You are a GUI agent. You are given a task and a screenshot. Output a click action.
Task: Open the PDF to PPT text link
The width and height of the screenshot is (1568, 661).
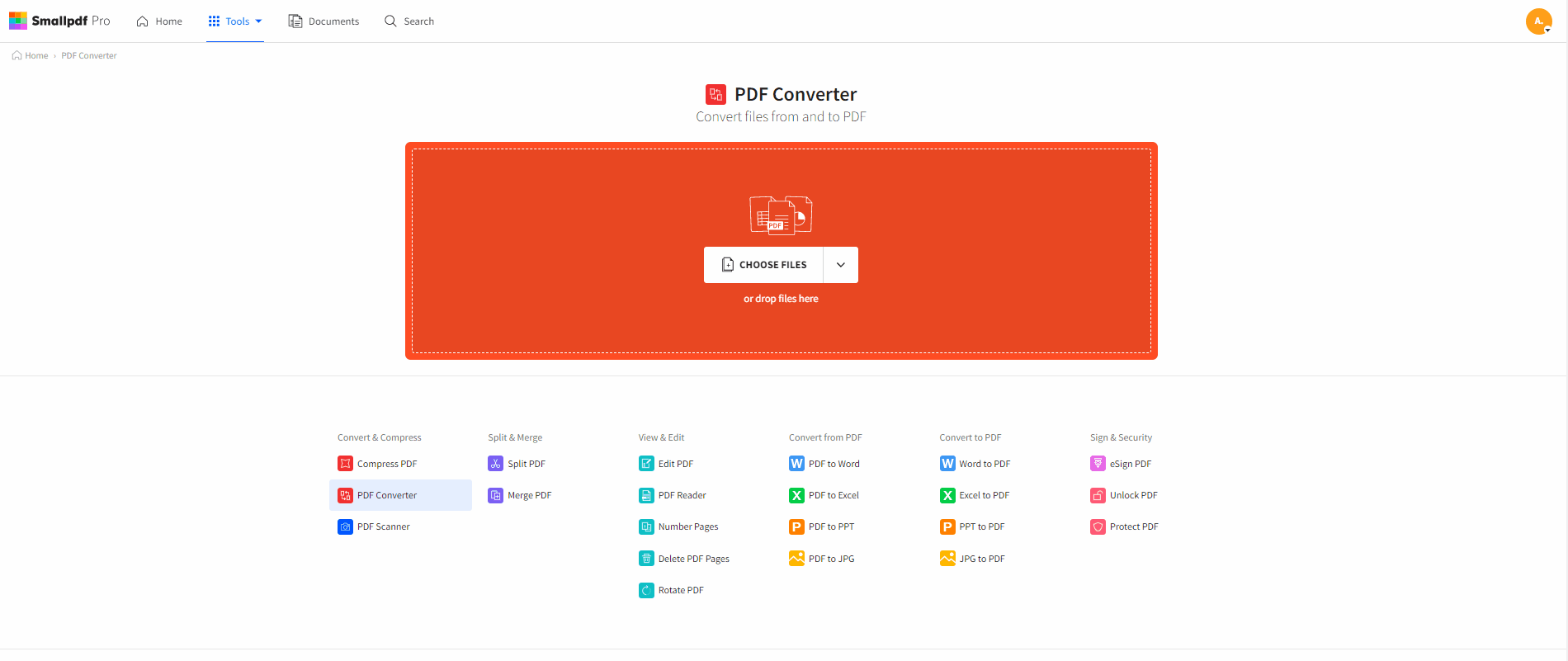tap(832, 526)
